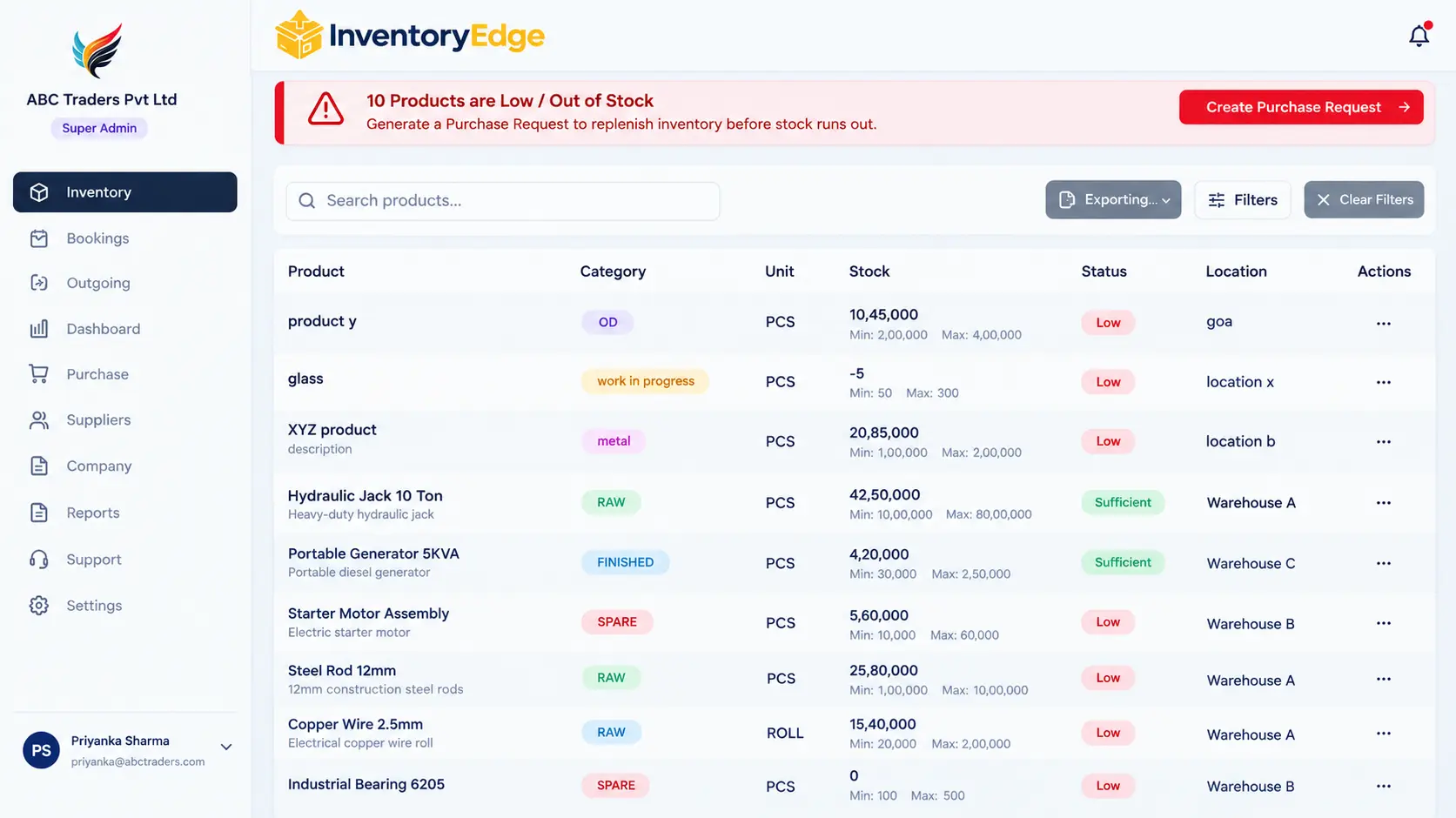Click the InventoryEdge box logo
The height and width of the screenshot is (818, 1456).
pyautogui.click(x=299, y=35)
